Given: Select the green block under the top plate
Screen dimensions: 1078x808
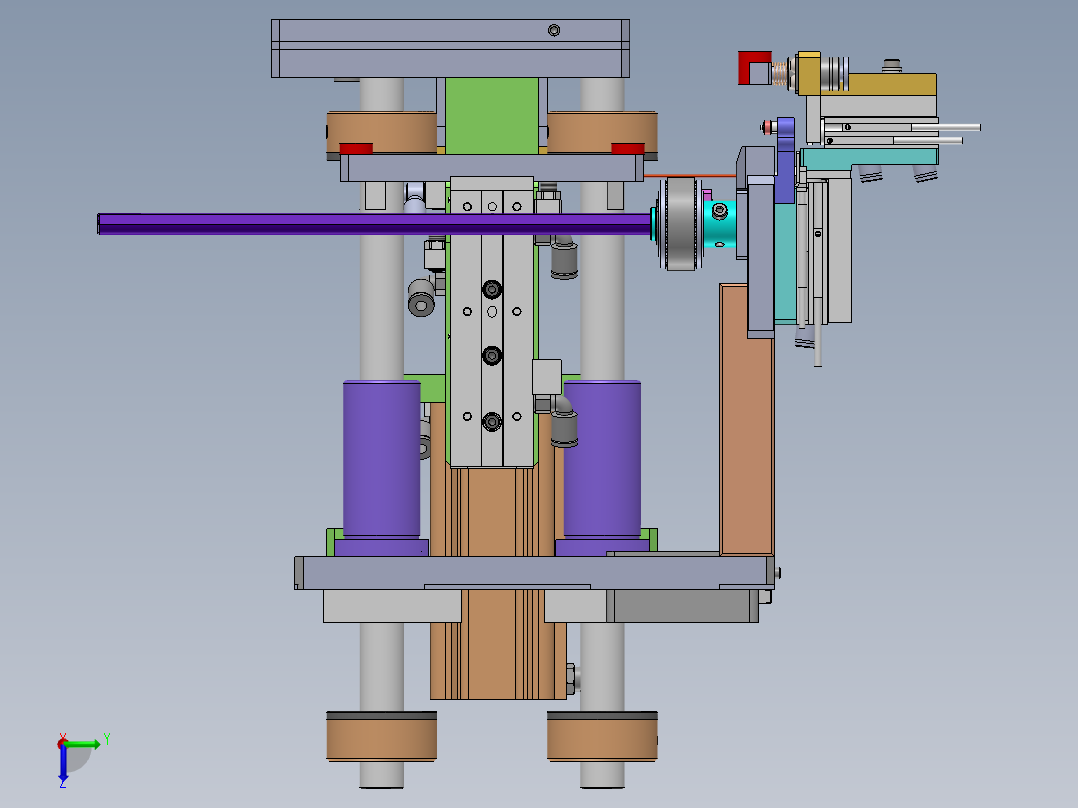Looking at the screenshot, I should click(492, 116).
